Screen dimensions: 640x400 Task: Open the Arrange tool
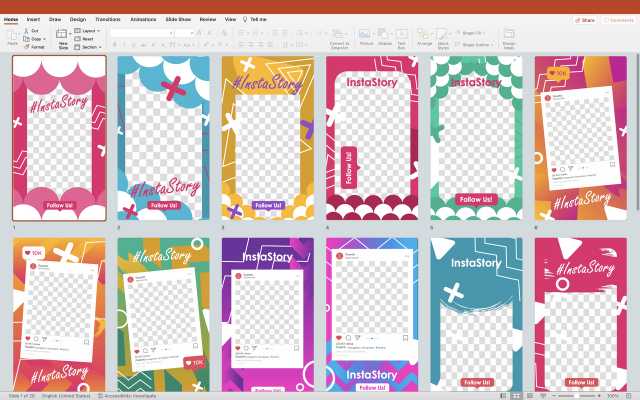coord(425,36)
